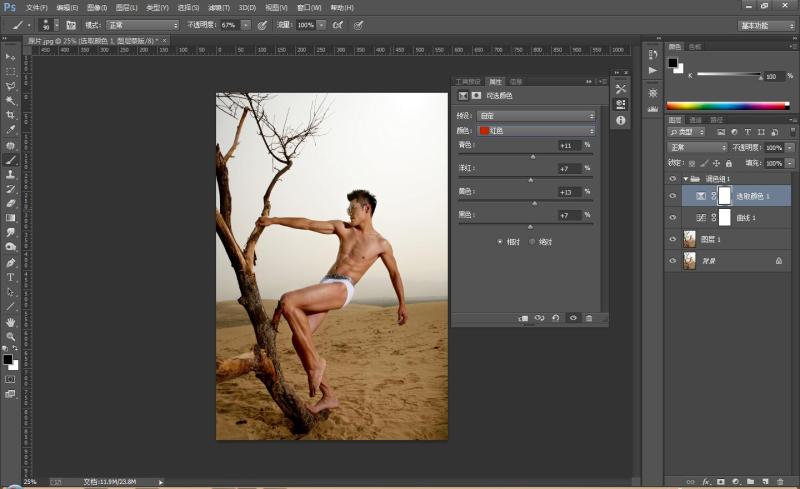The height and width of the screenshot is (489, 800).
Task: Open the Actions panel play icon in dock
Action: click(x=653, y=70)
